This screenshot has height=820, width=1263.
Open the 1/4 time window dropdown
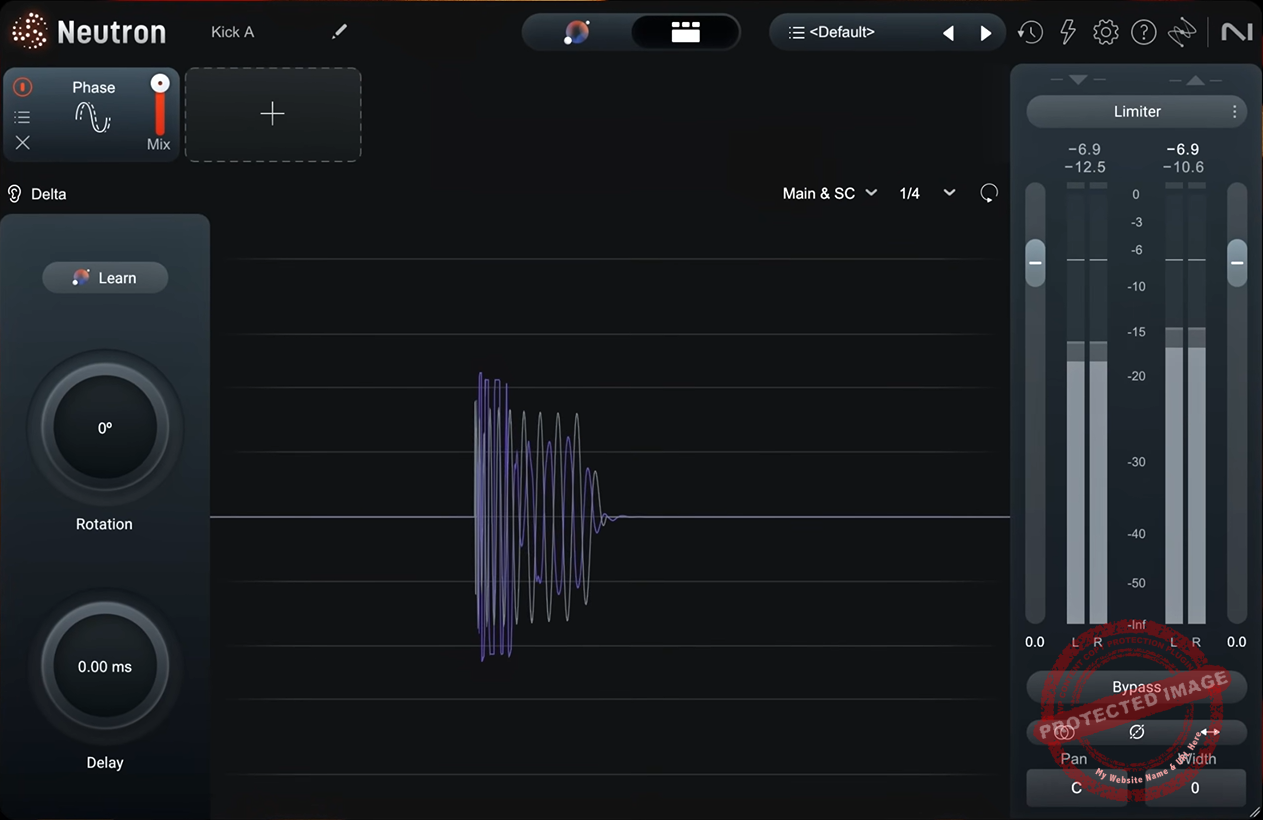927,193
